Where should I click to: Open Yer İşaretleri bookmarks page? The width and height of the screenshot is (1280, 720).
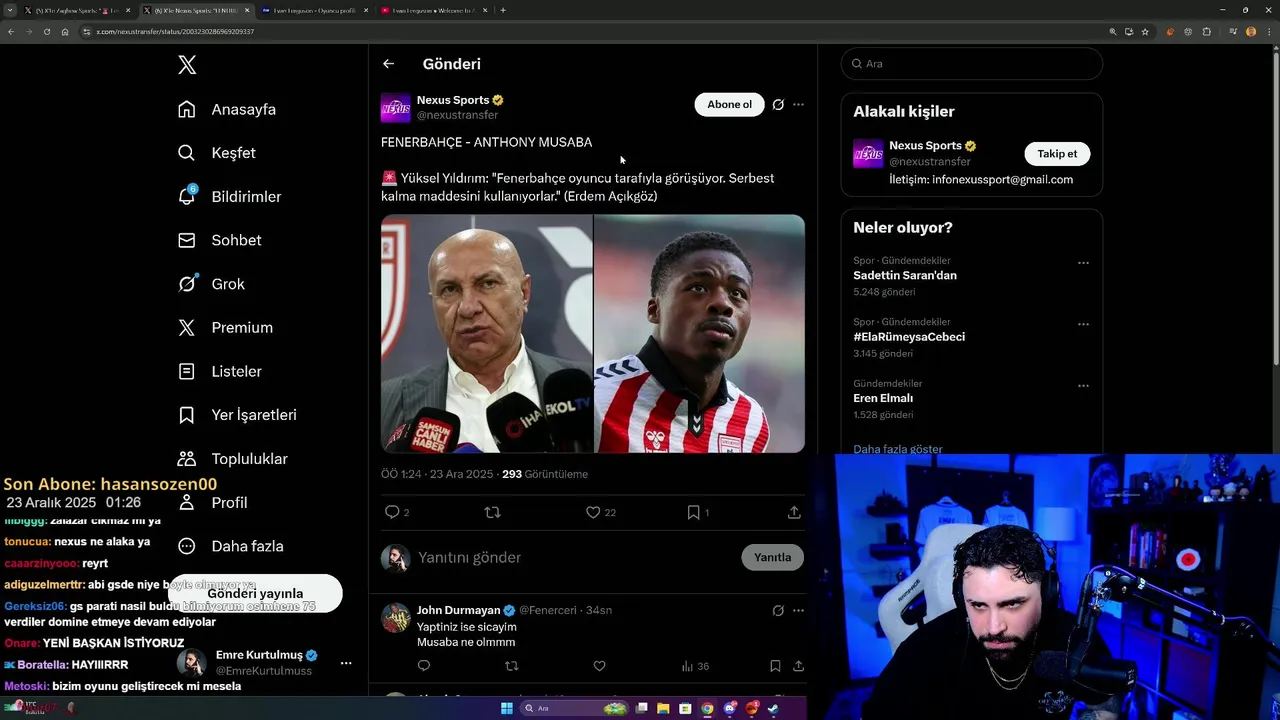click(x=237, y=415)
